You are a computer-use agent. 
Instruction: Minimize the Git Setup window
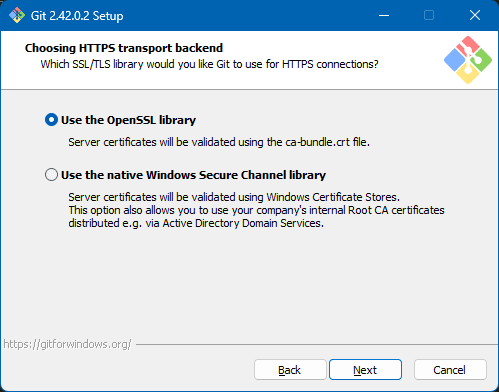tap(384, 15)
